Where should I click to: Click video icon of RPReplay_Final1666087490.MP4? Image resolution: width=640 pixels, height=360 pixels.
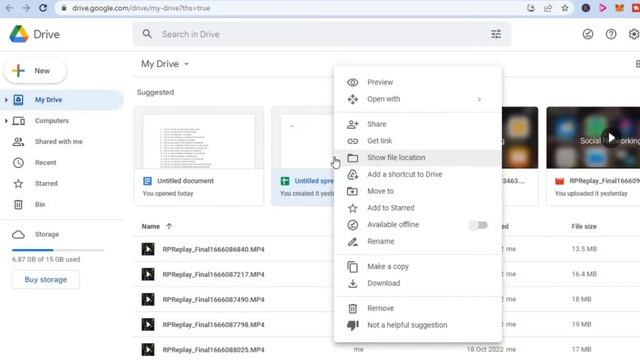(x=148, y=299)
